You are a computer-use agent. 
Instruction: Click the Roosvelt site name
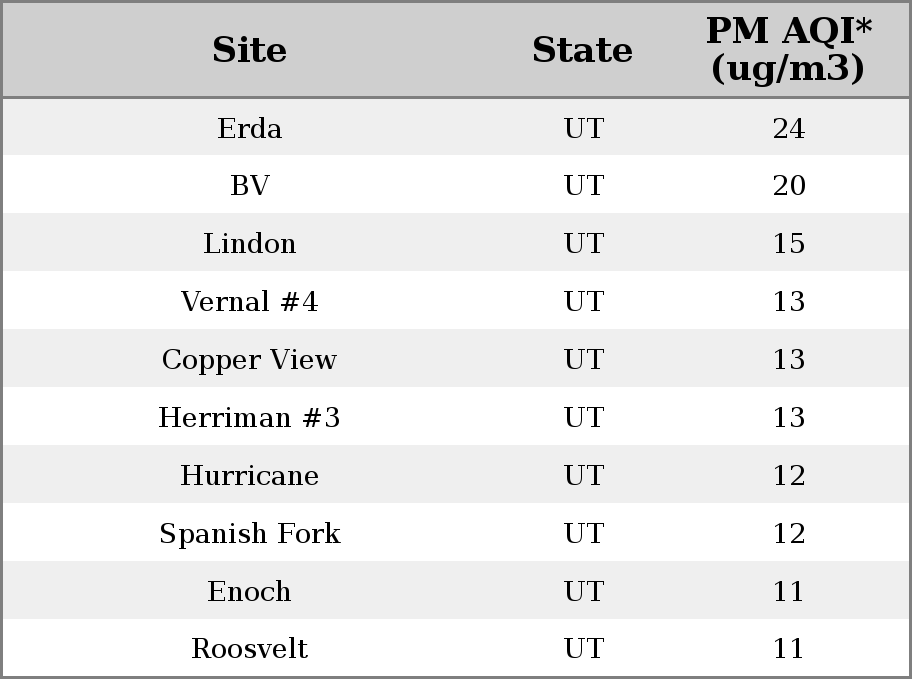(x=250, y=648)
